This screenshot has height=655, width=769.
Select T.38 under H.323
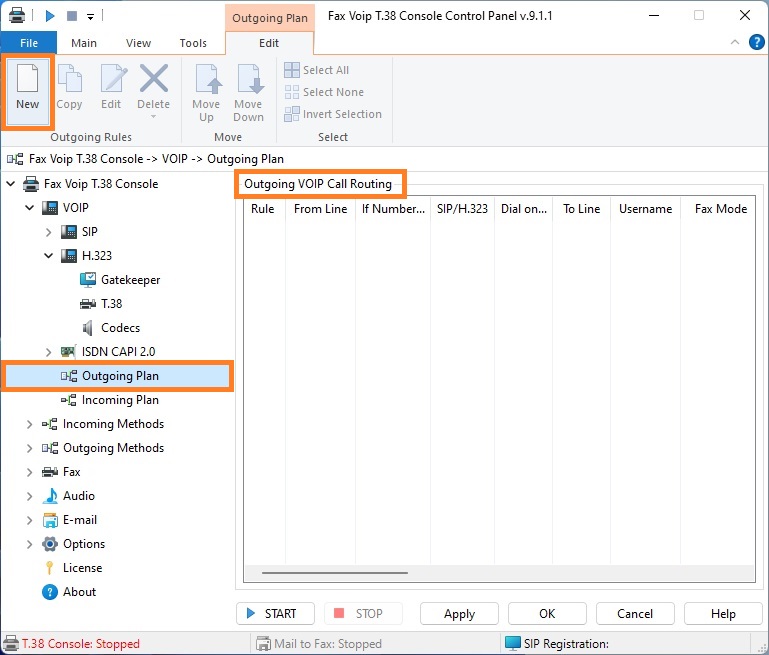[x=111, y=304]
